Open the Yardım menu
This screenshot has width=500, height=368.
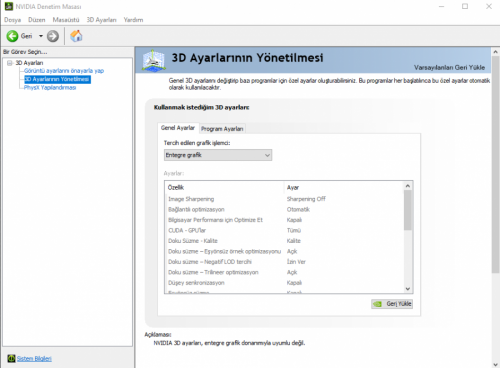133,20
